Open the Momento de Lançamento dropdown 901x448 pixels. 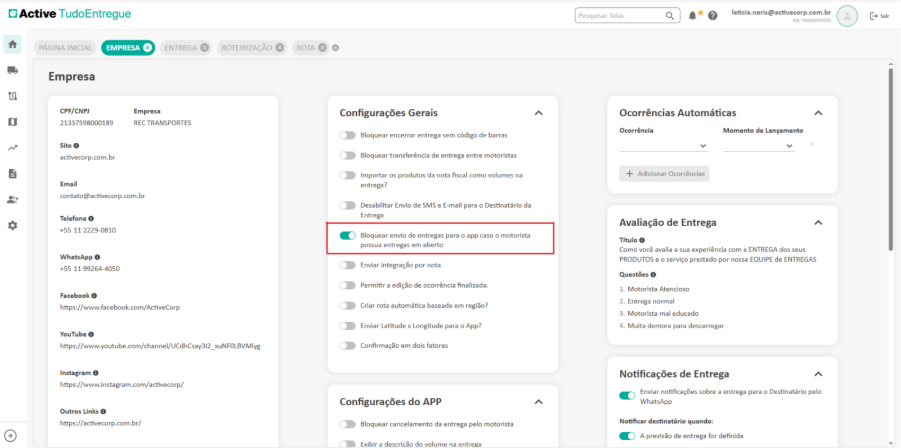tap(759, 146)
